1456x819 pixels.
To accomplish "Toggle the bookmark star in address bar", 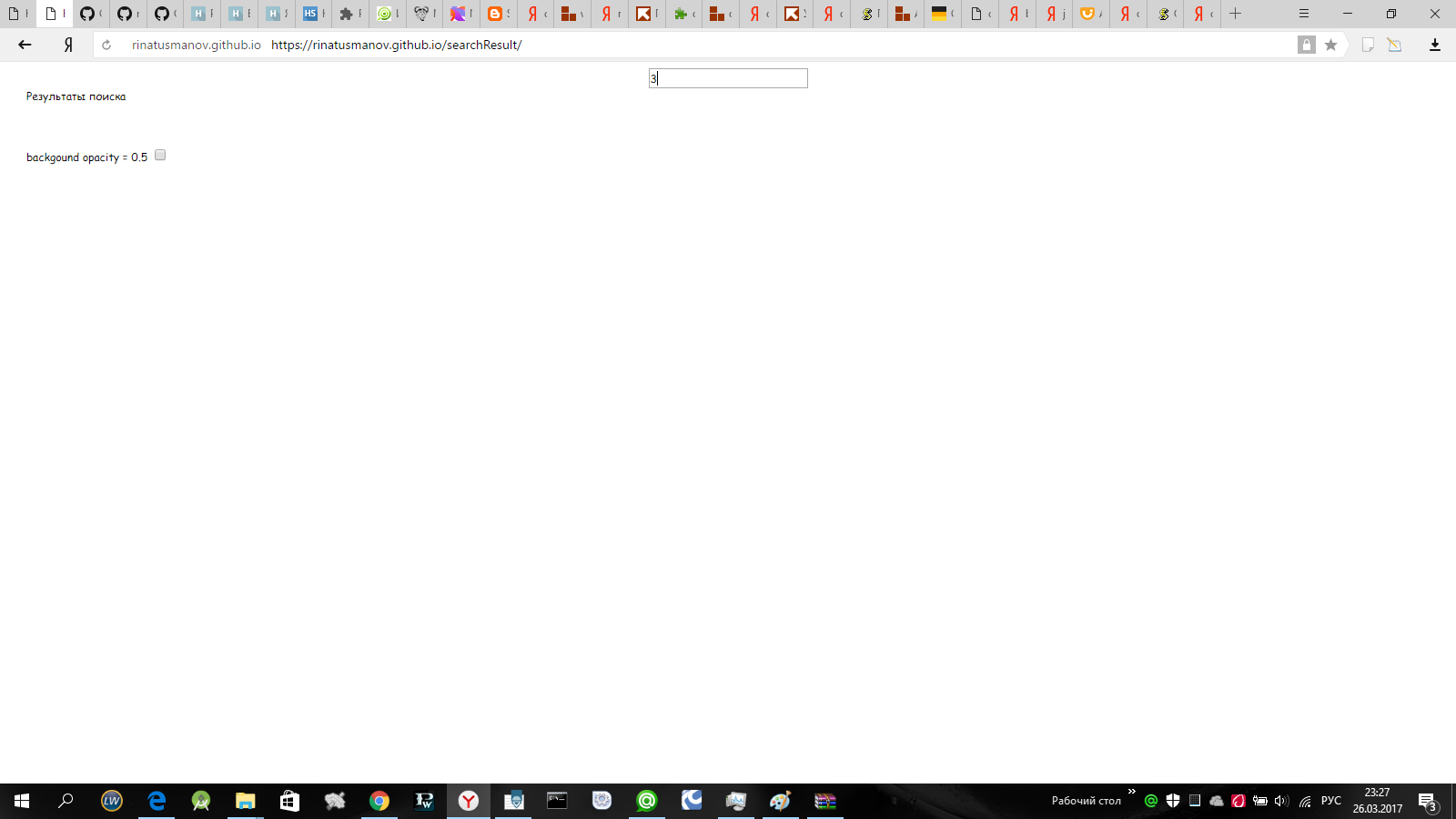I will pyautogui.click(x=1330, y=43).
